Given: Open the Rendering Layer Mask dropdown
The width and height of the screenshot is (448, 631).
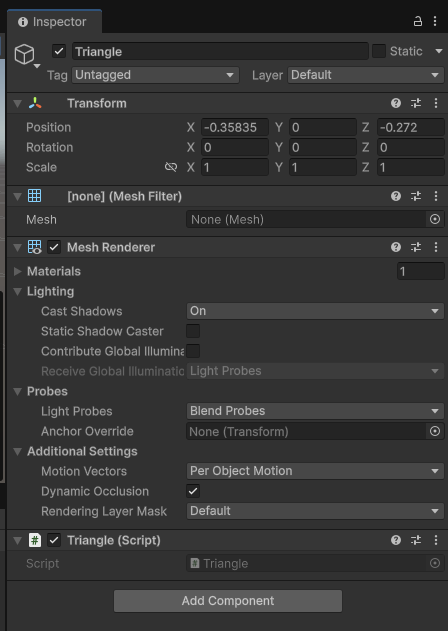Looking at the screenshot, I should (315, 511).
